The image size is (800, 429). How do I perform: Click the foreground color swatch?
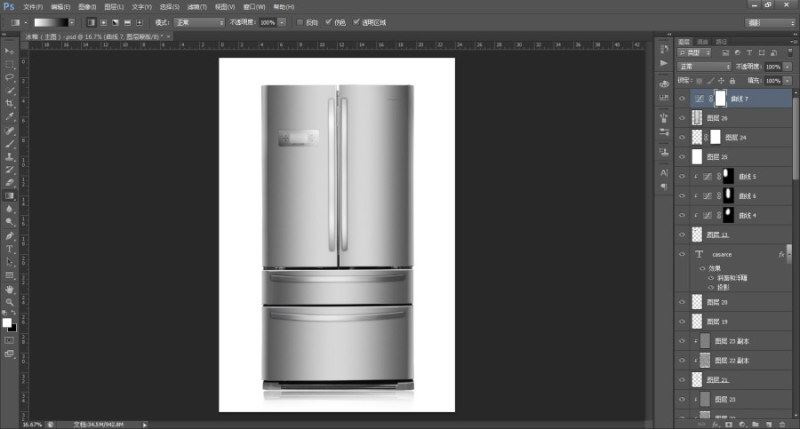(7, 322)
